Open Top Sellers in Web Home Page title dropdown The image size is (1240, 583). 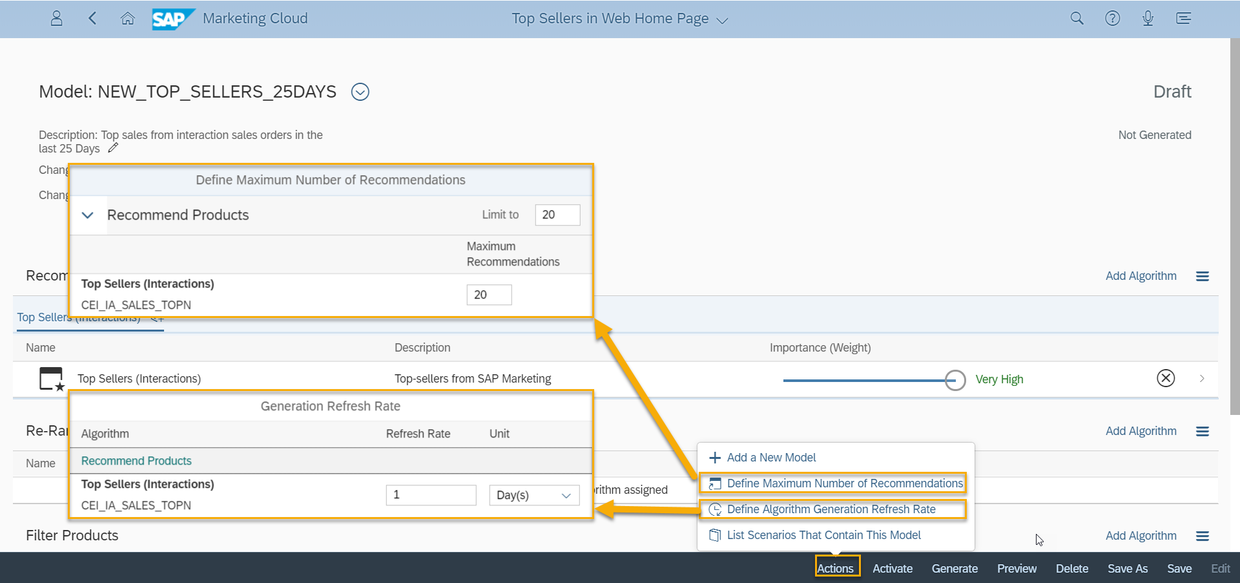[x=723, y=19]
